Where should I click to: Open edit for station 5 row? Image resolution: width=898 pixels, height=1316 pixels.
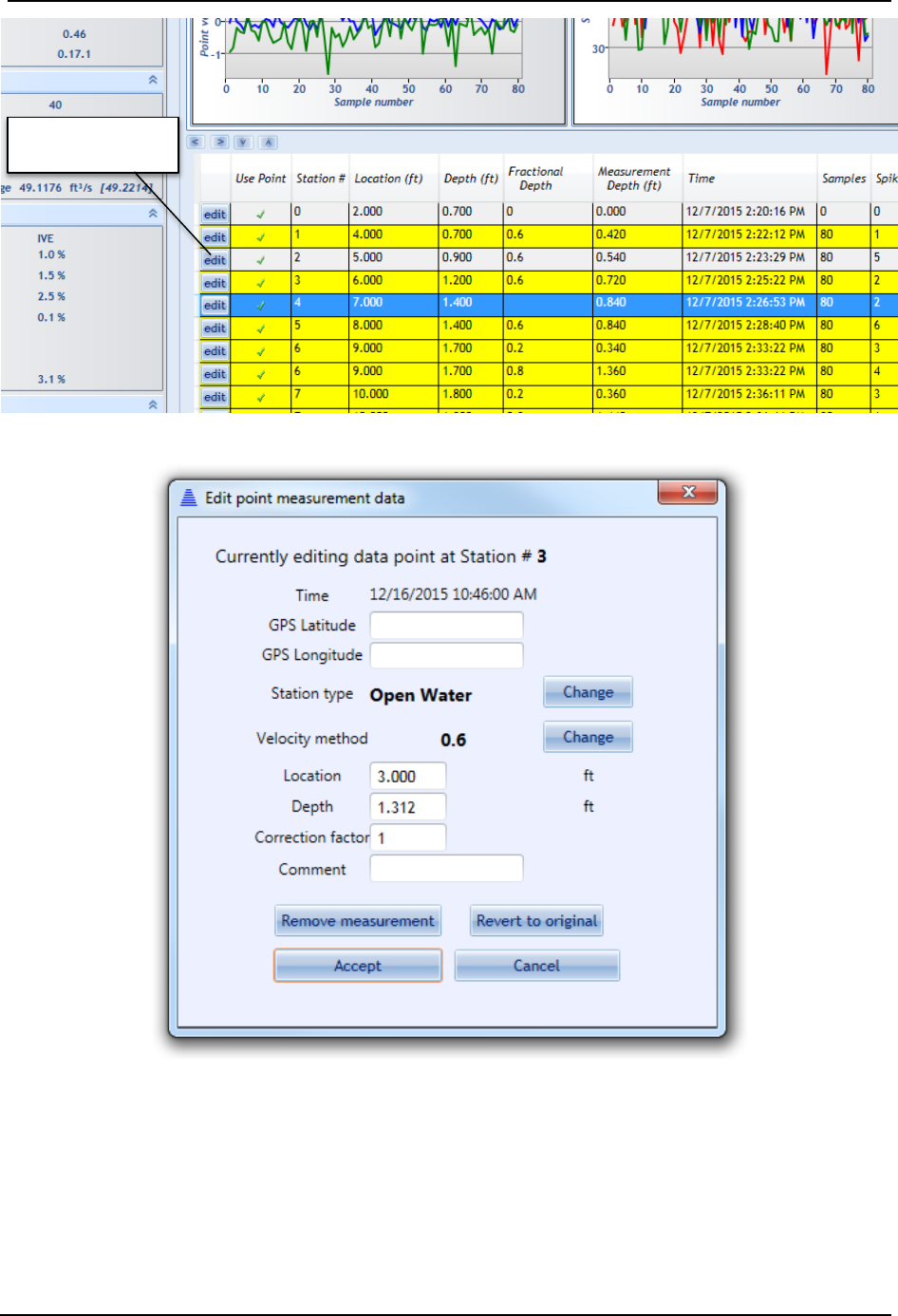click(215, 329)
